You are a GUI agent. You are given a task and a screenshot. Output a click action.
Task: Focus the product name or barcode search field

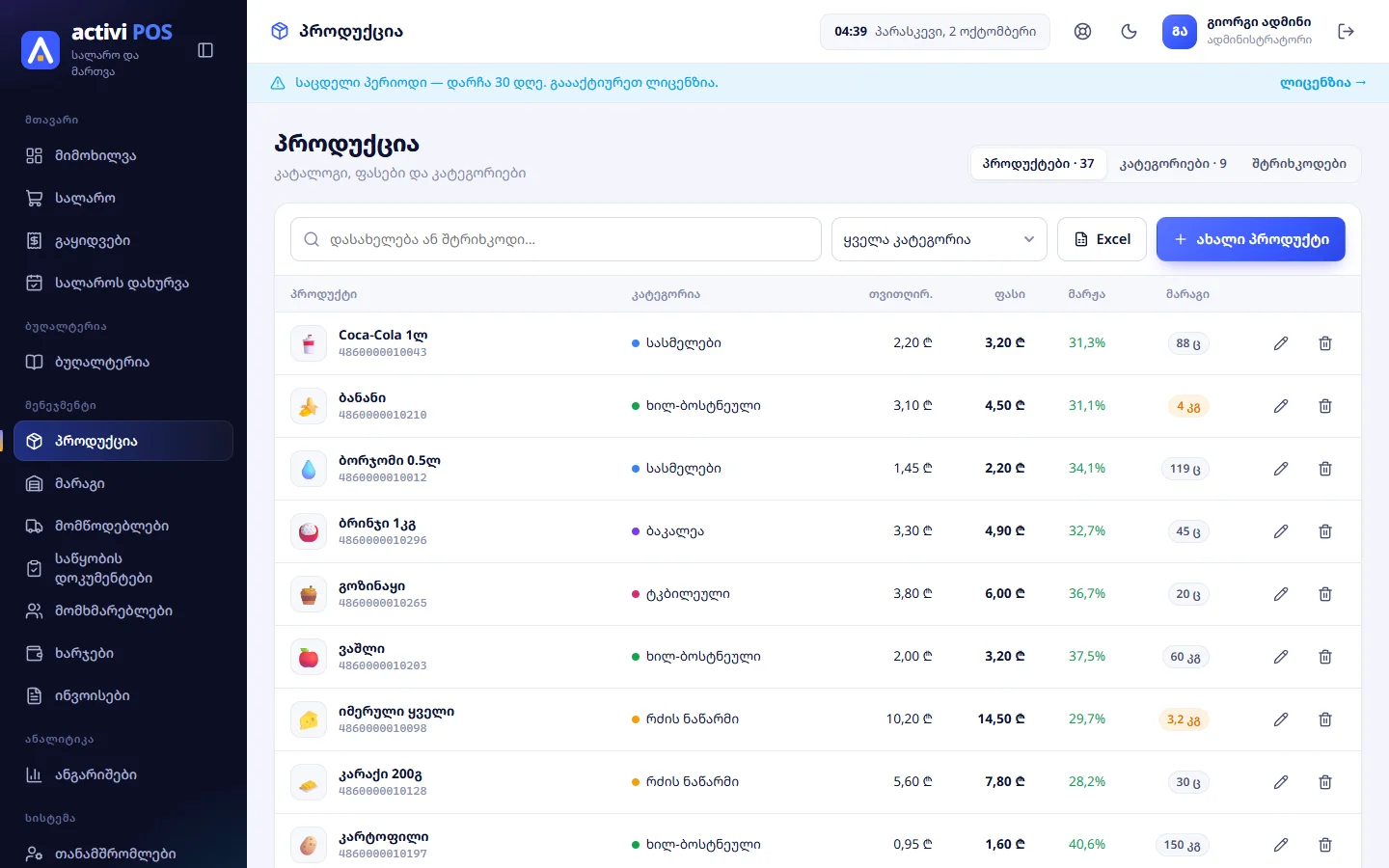[x=556, y=239]
